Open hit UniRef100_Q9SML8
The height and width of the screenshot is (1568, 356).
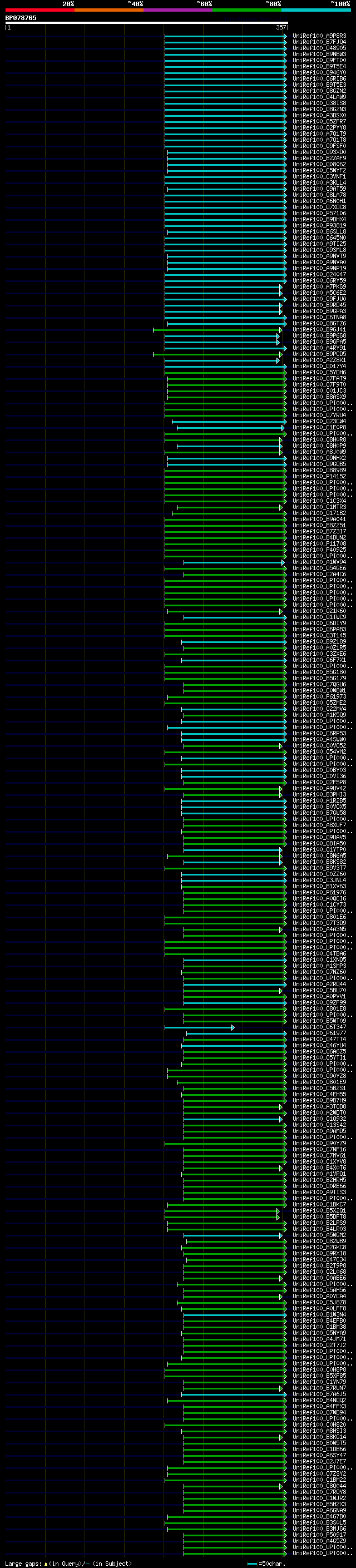tap(319, 250)
